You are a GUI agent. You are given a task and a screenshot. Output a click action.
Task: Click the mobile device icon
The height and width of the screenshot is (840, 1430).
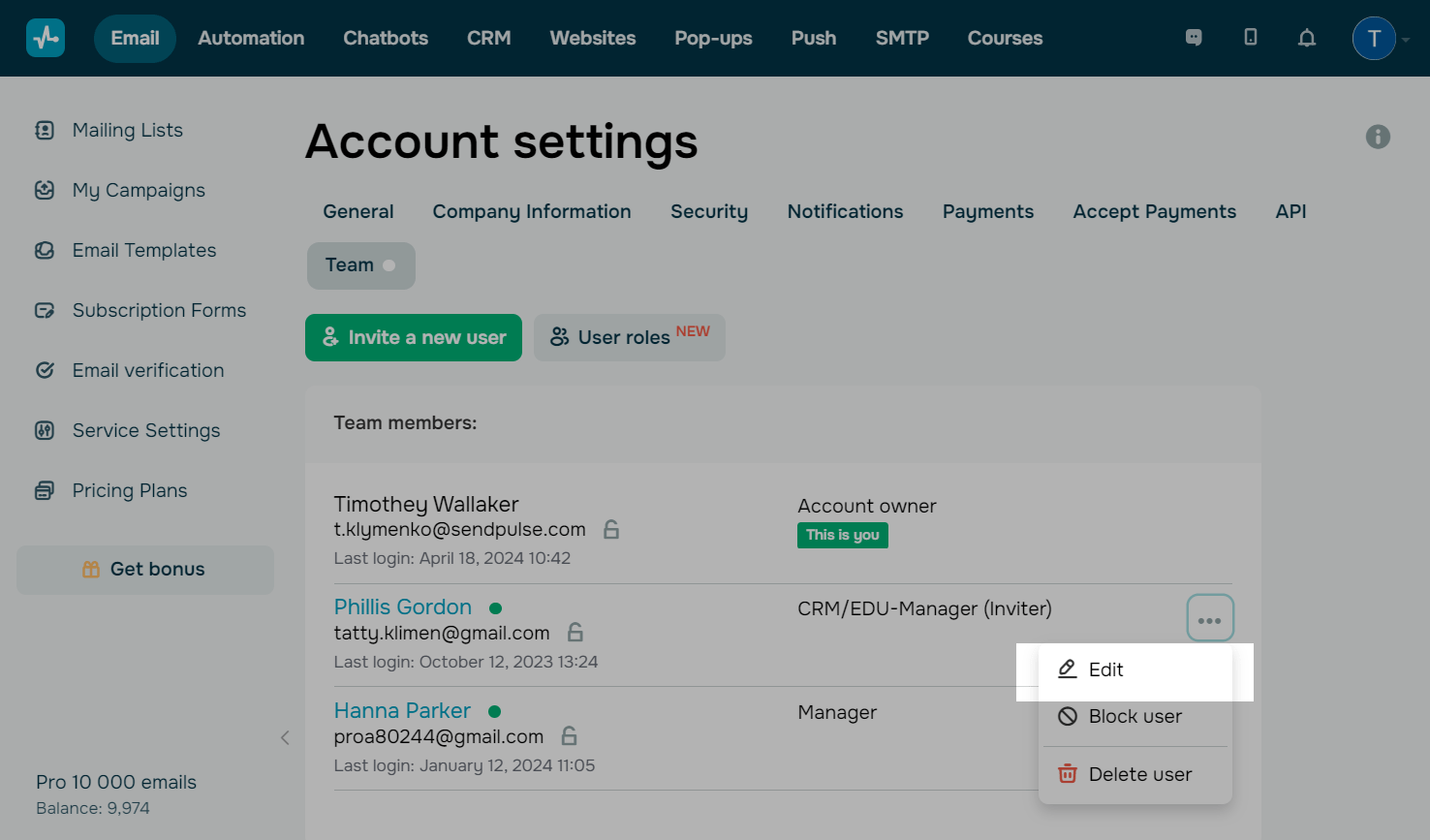[x=1251, y=38]
